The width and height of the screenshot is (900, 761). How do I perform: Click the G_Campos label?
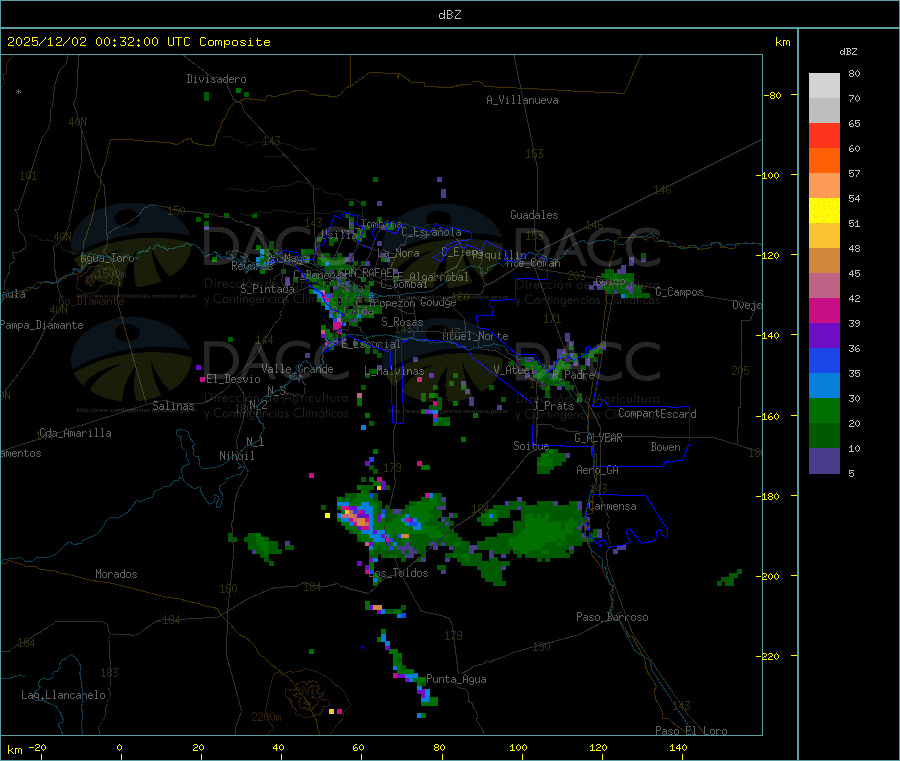679,292
